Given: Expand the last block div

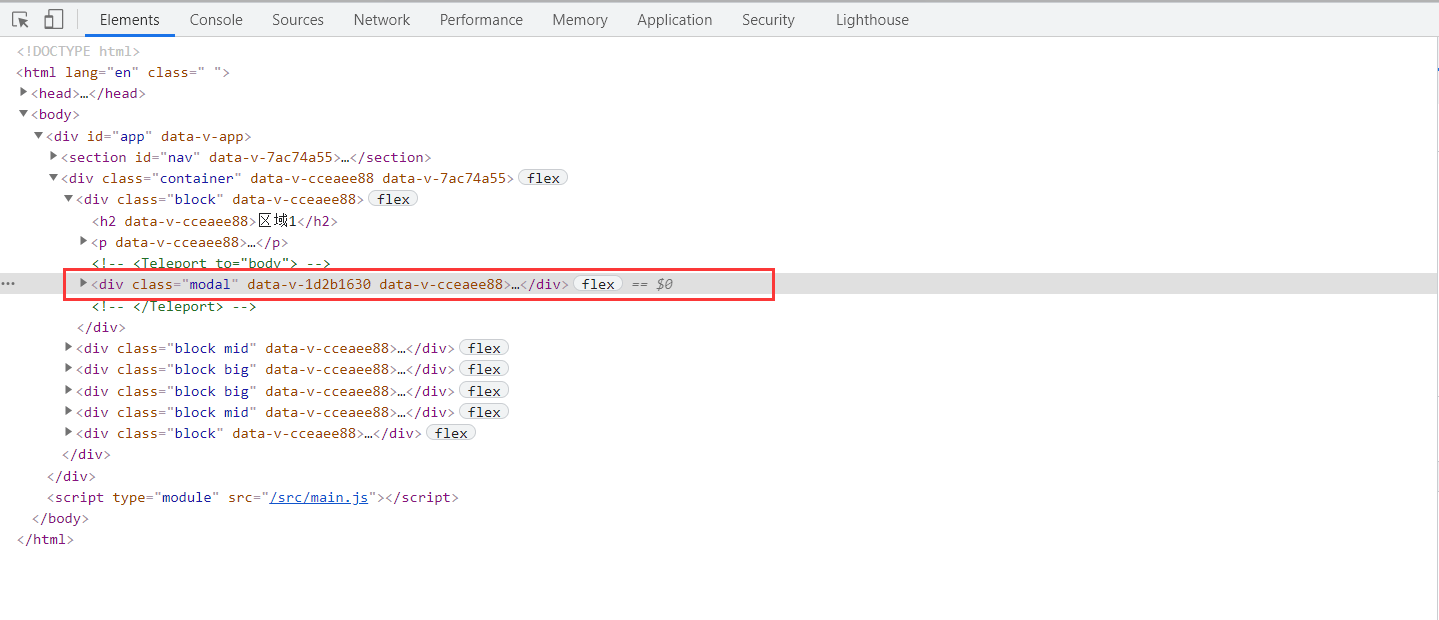Looking at the screenshot, I should point(69,432).
